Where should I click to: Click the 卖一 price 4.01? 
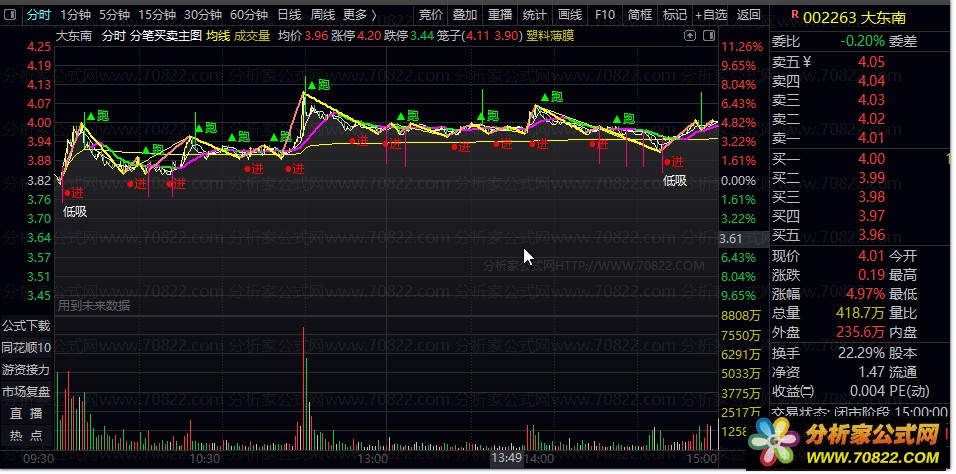[871, 139]
